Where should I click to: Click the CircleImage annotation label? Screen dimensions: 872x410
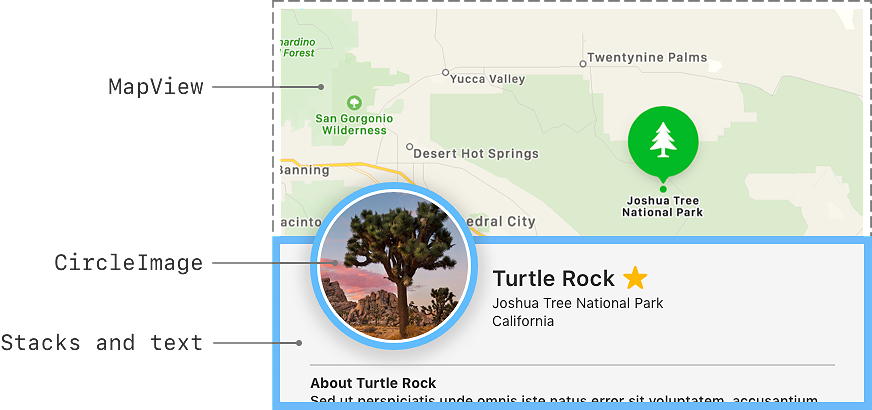128,264
